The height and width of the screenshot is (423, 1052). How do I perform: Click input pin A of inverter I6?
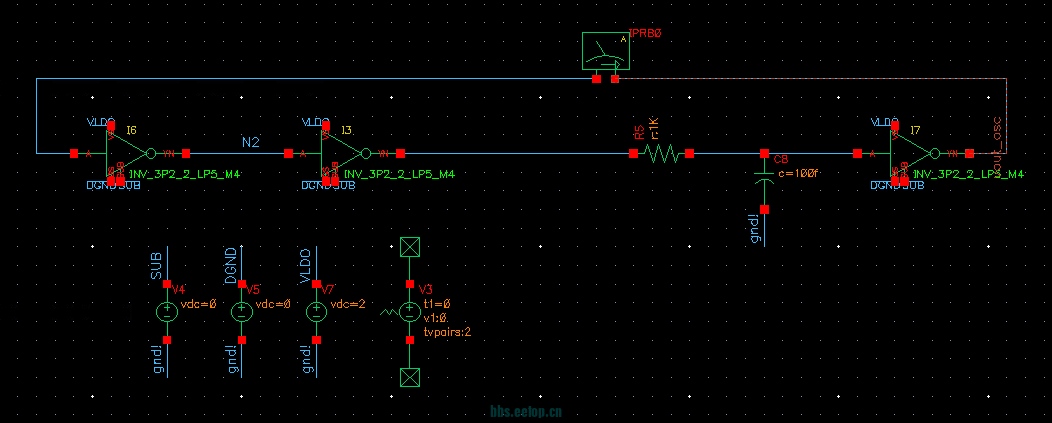pyautogui.click(x=74, y=154)
